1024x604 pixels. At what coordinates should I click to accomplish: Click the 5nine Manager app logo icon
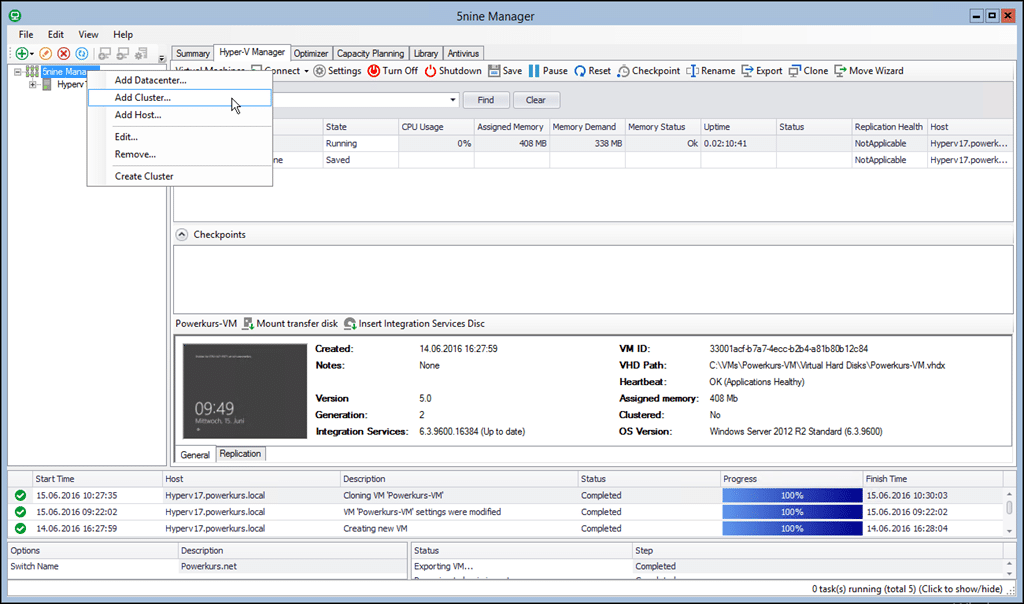point(14,16)
